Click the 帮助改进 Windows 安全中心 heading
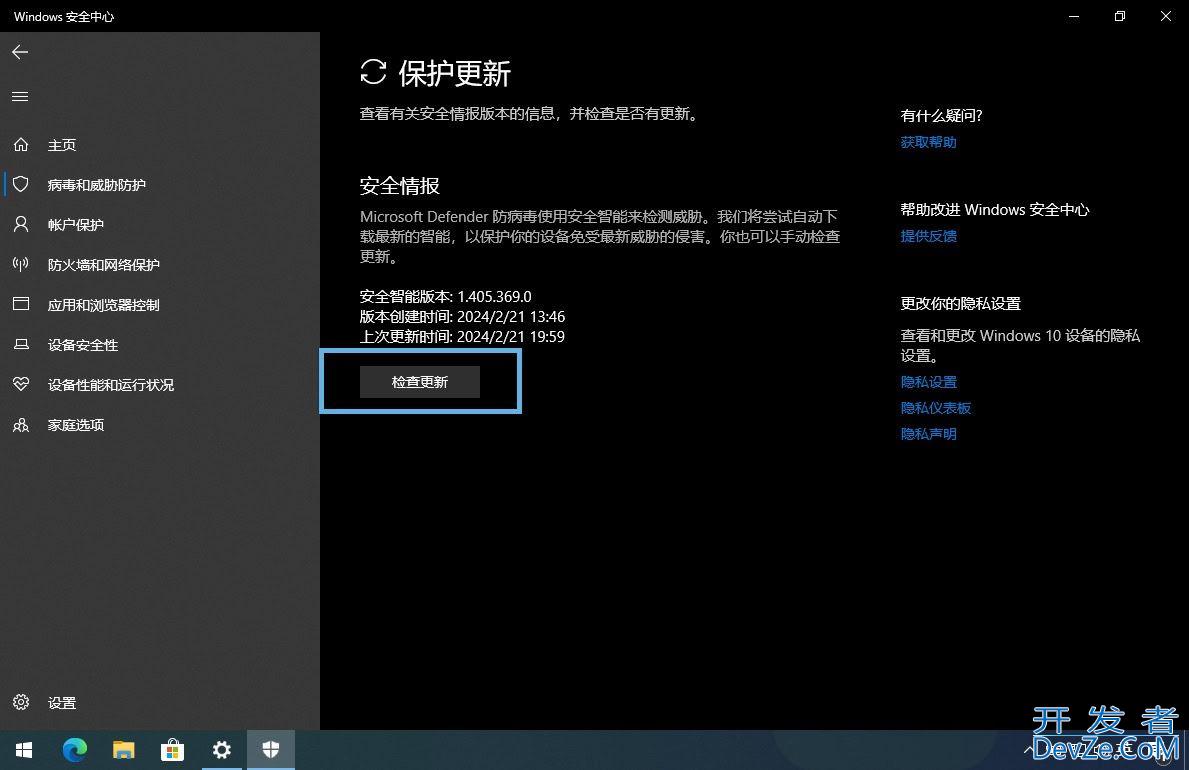1189x770 pixels. point(994,209)
